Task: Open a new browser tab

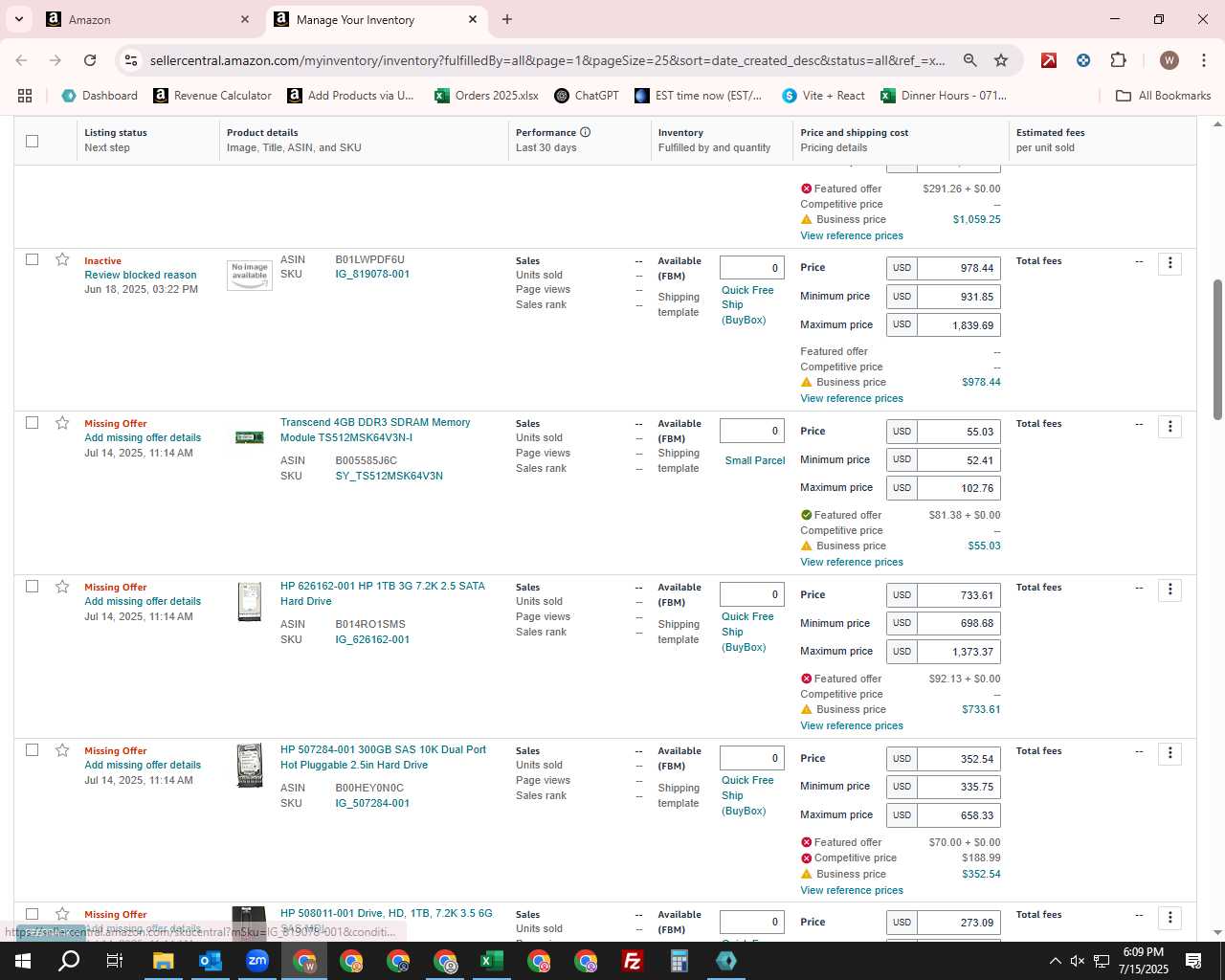Action: (x=507, y=19)
